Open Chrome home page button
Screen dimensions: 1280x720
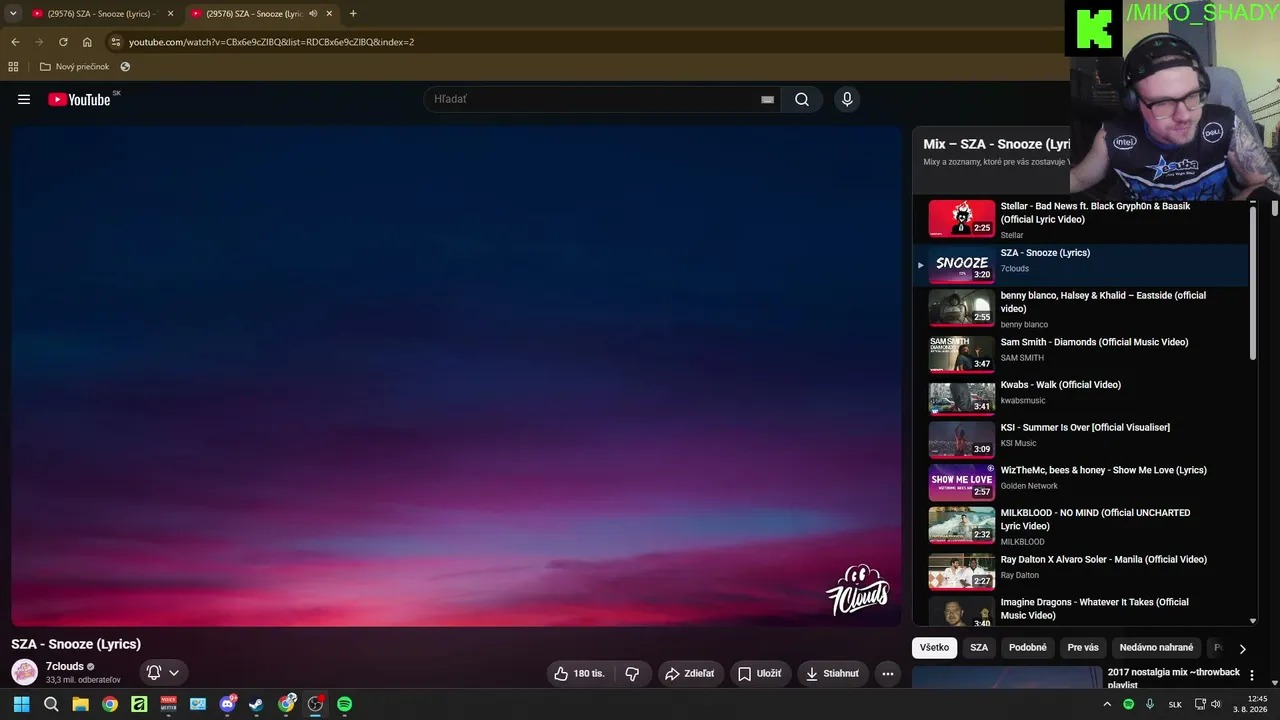(x=87, y=42)
